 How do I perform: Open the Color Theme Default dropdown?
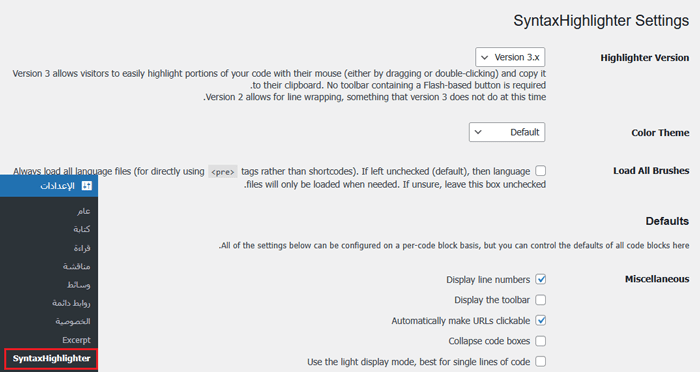coord(507,132)
